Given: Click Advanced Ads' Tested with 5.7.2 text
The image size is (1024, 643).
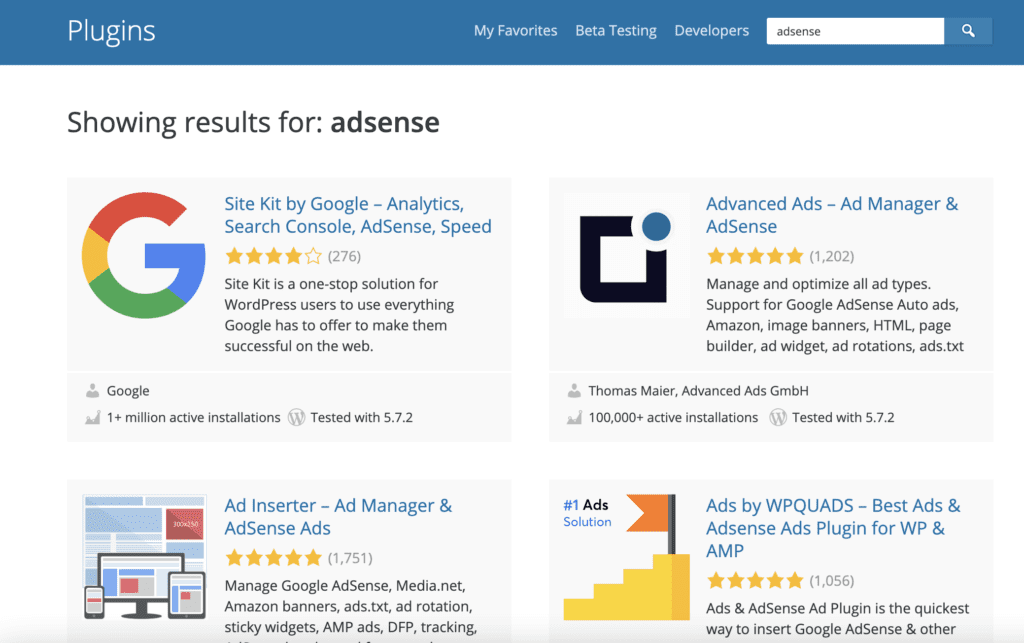Looking at the screenshot, I should (x=843, y=417).
